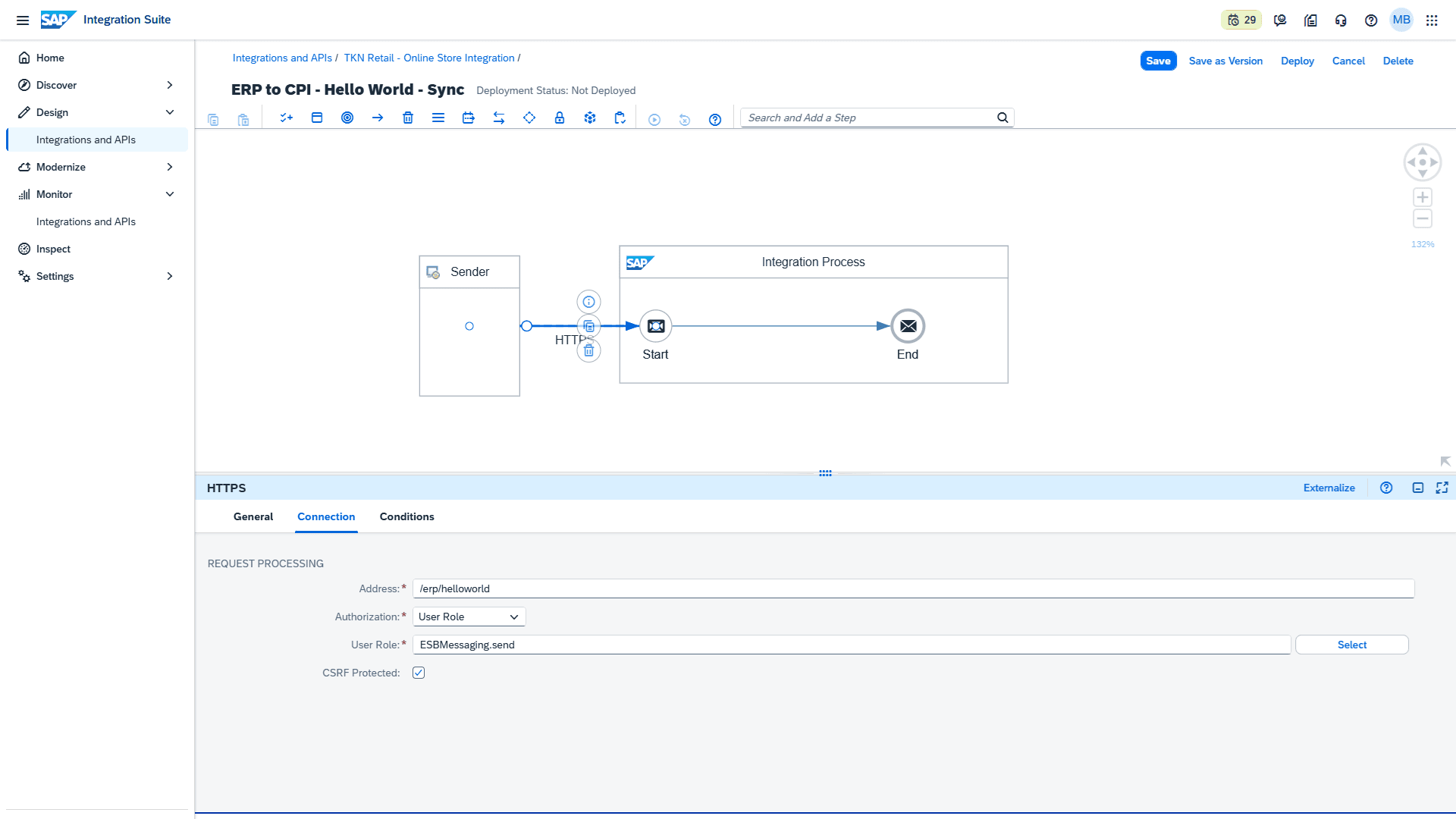Viewport: 1456px width, 819px height.
Task: Open the header help question mark
Action: (1371, 20)
